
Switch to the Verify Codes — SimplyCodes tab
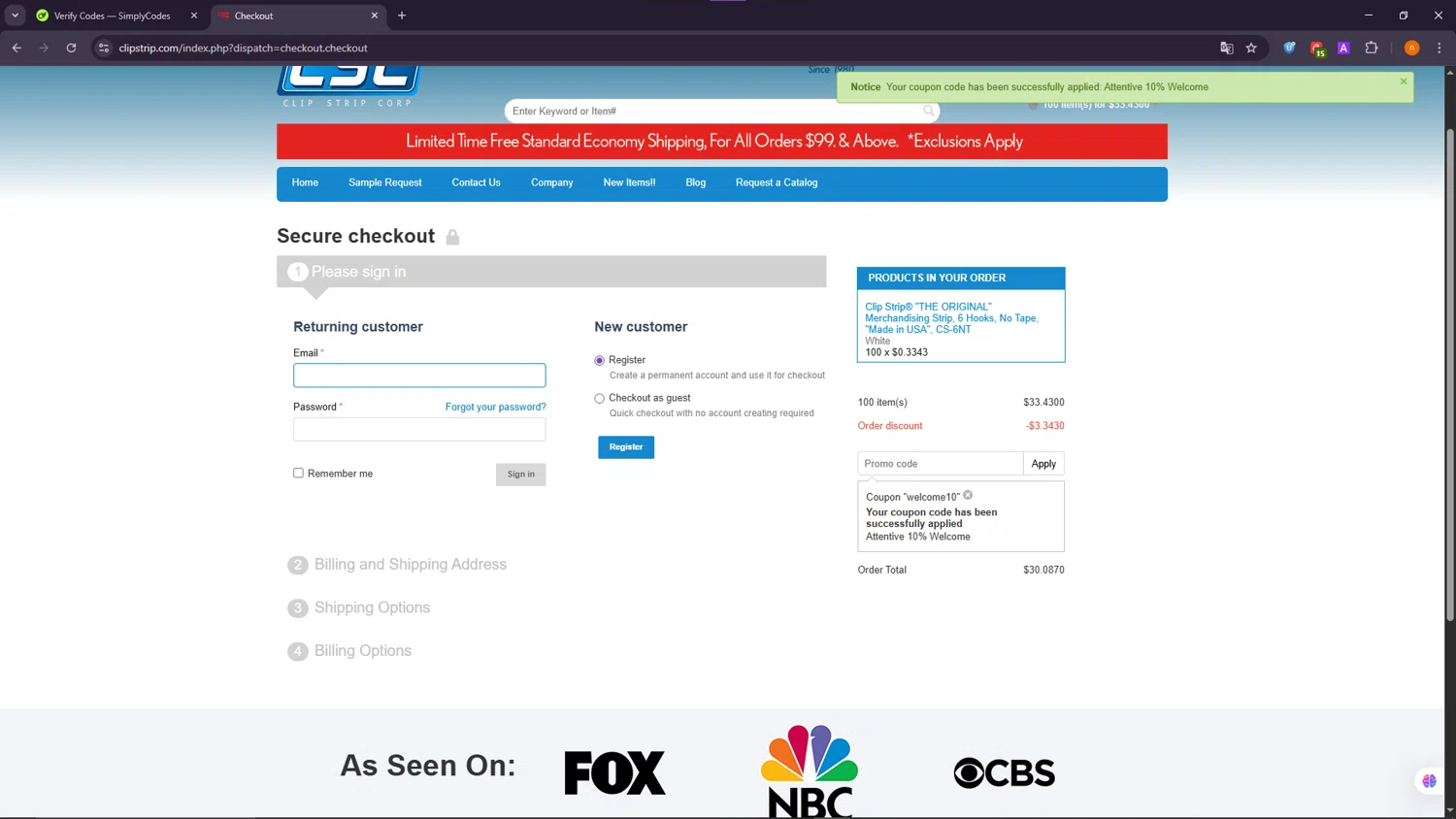tap(112, 16)
